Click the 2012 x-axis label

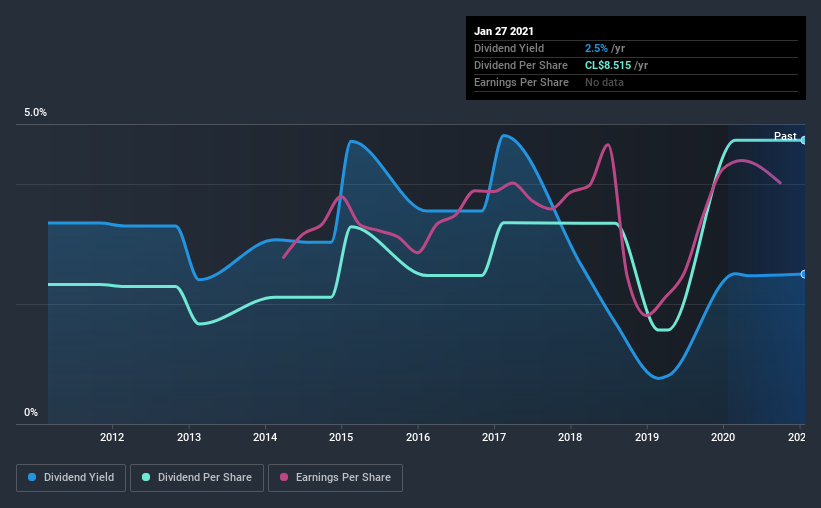click(x=112, y=437)
